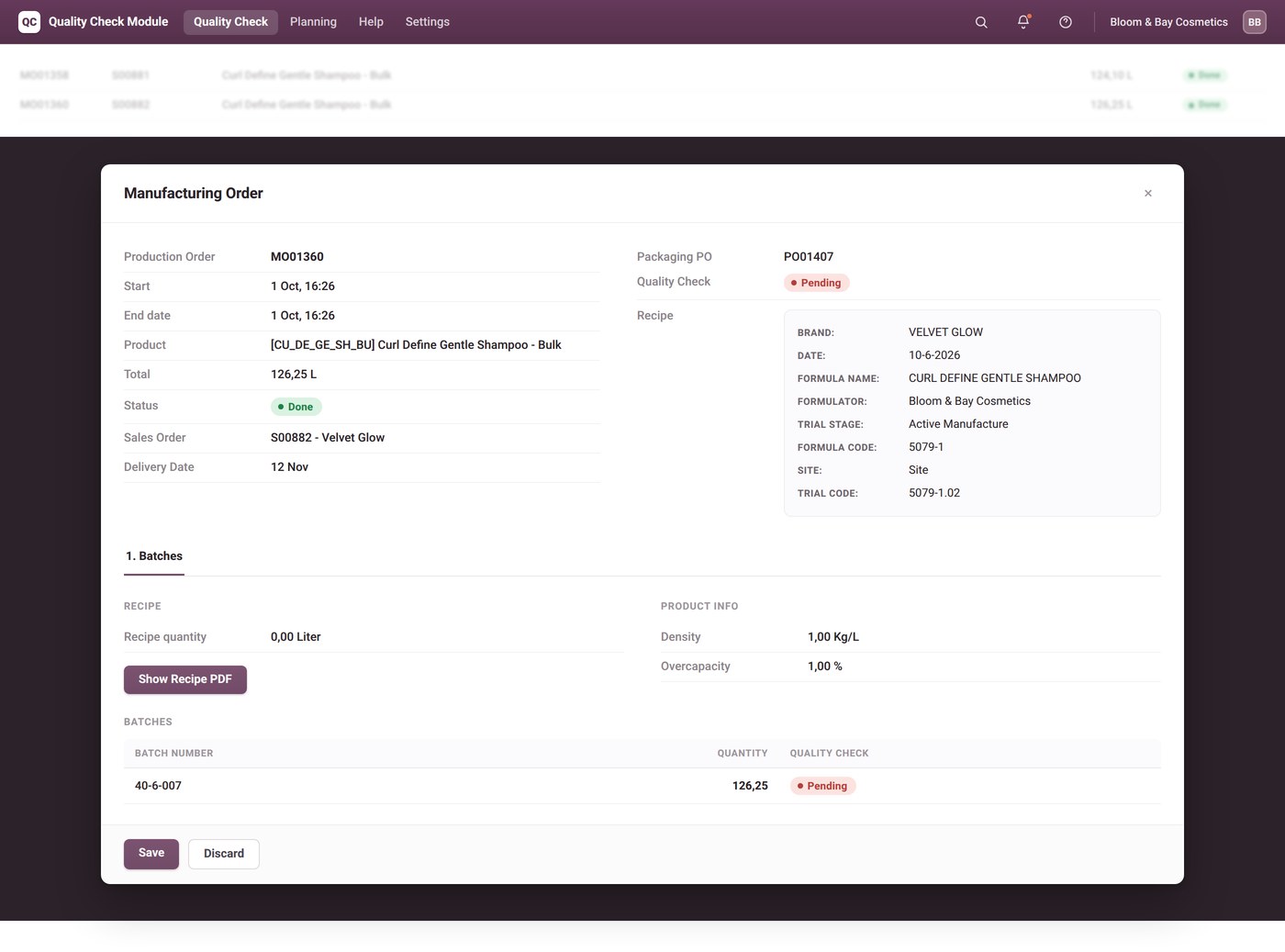Select the 1. Batches tab

[154, 556]
